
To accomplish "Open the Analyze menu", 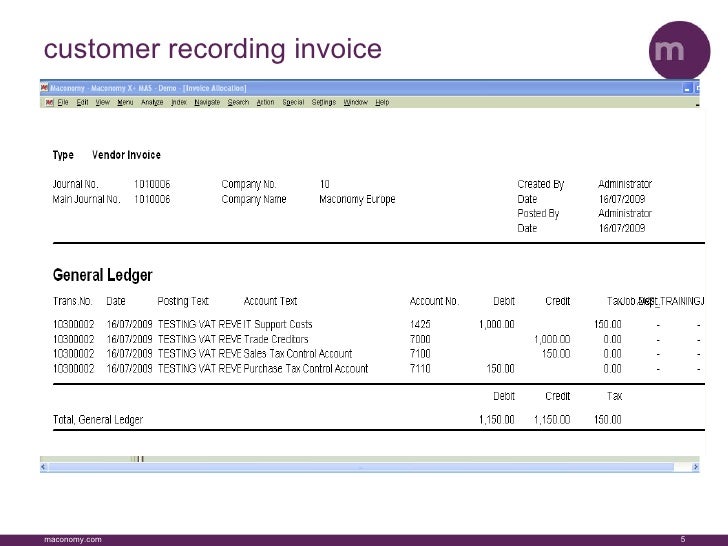I will pyautogui.click(x=152, y=103).
